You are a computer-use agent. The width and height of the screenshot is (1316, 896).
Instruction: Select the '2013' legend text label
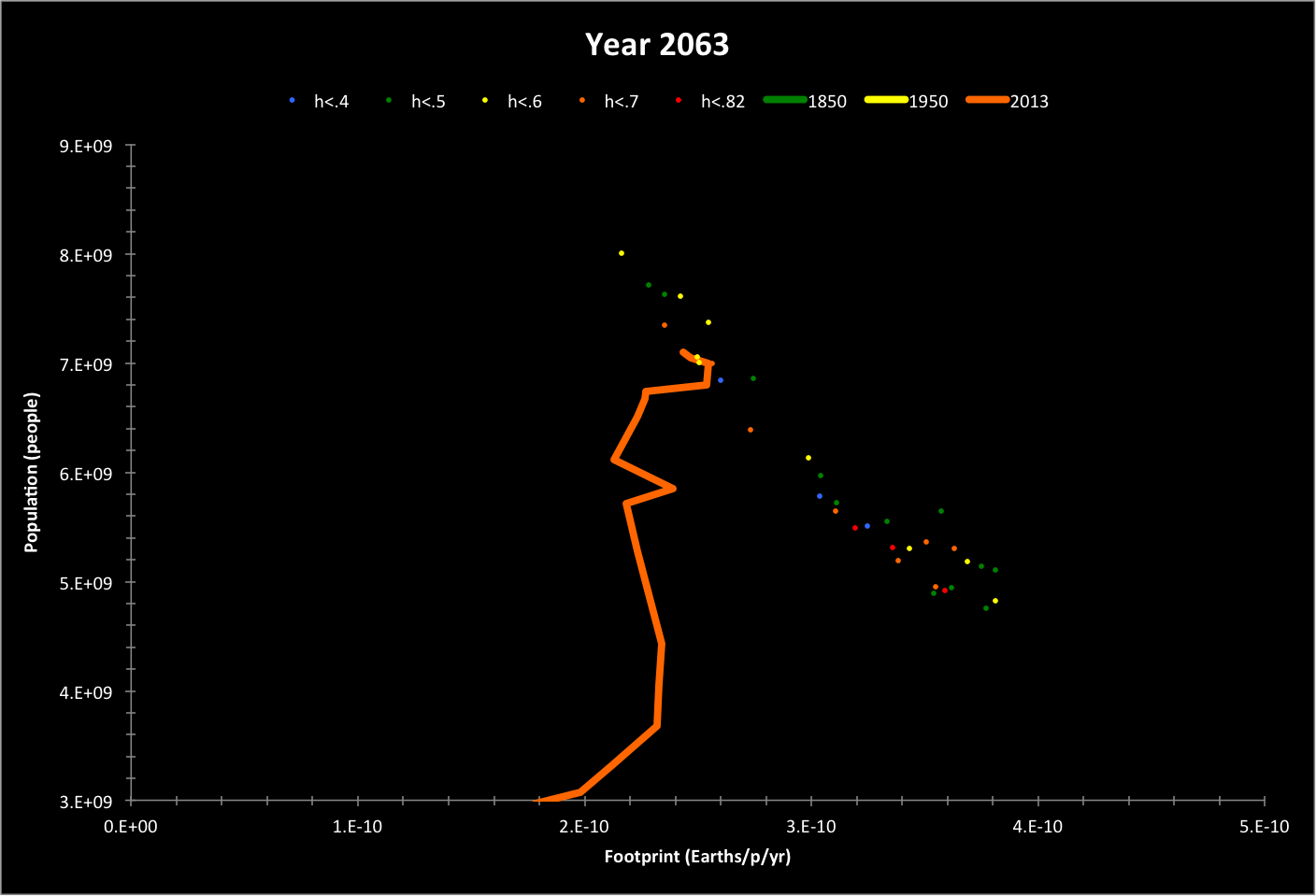pos(1029,102)
